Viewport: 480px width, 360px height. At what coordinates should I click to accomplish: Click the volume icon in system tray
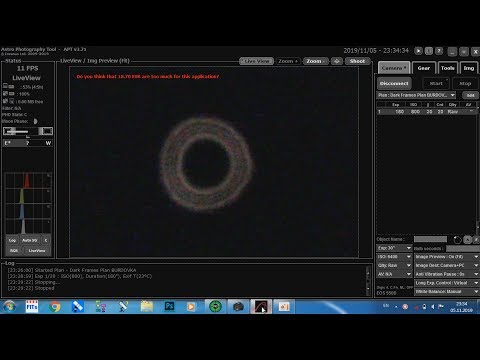point(433,307)
